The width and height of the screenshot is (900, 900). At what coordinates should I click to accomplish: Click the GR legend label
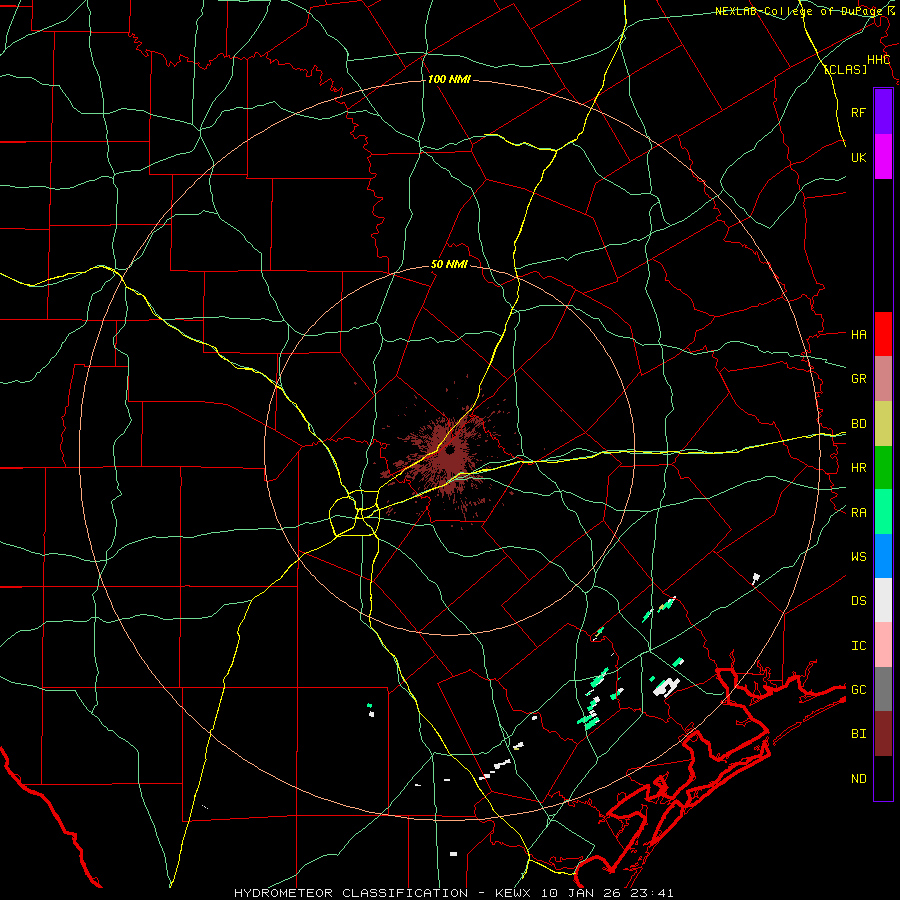pos(858,379)
